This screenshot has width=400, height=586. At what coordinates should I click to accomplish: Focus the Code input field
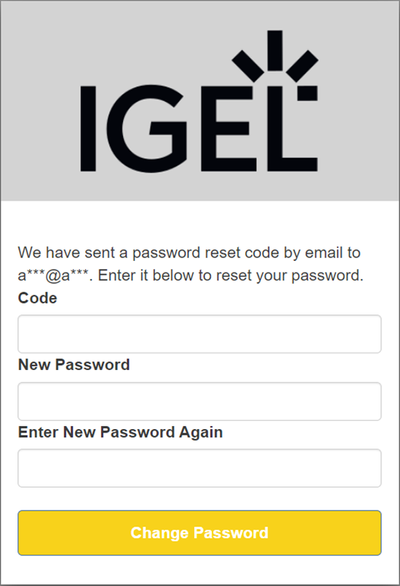click(200, 334)
